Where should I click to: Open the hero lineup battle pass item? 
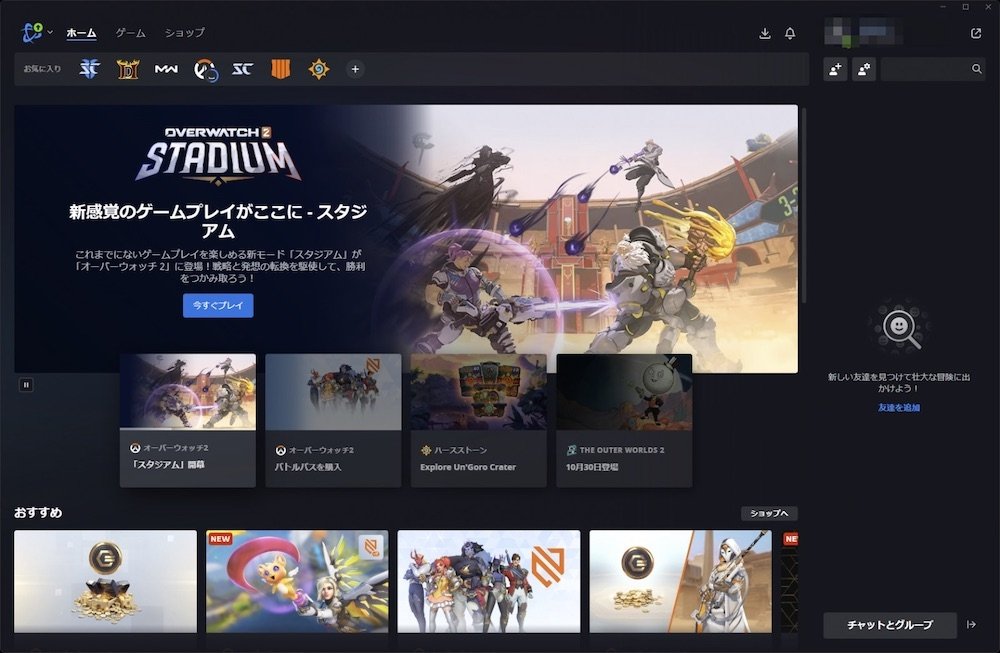pos(489,582)
